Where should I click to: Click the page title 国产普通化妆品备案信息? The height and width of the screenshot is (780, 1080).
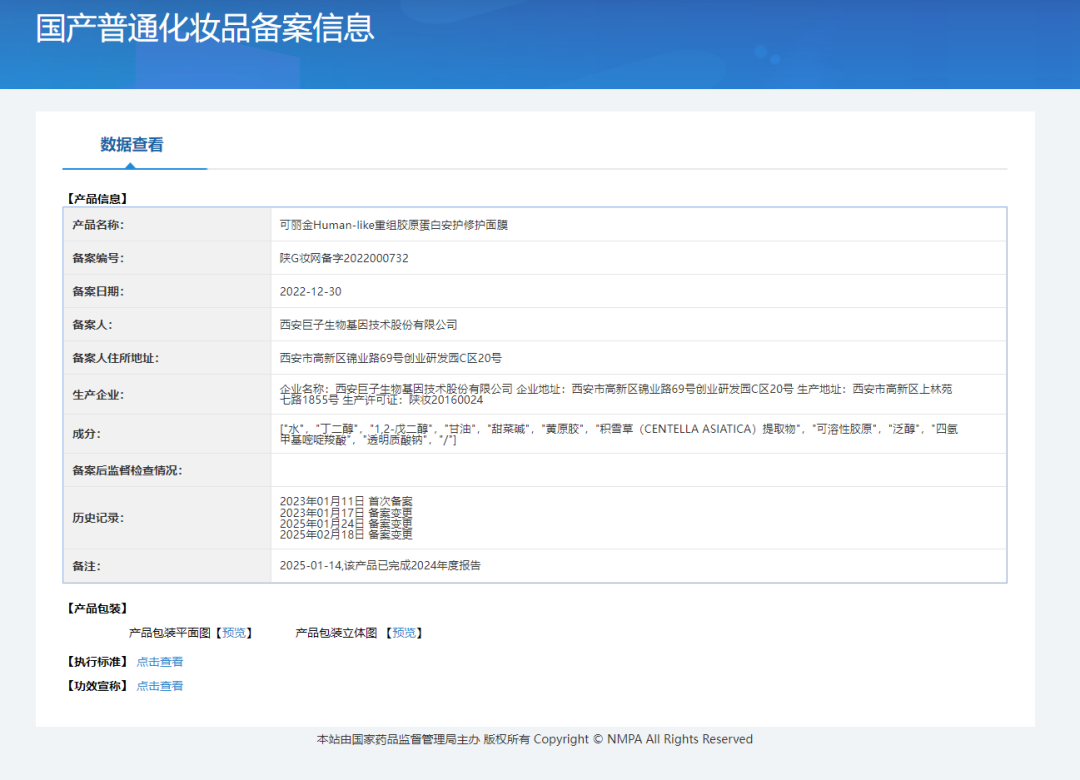tap(204, 30)
